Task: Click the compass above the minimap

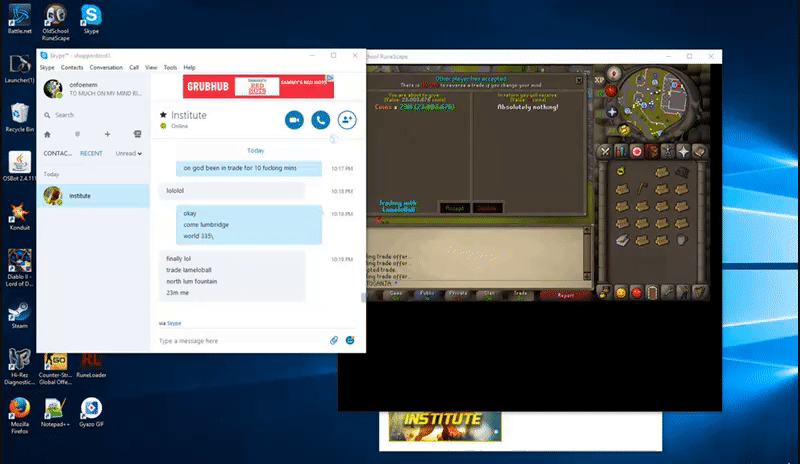Action: pos(614,74)
